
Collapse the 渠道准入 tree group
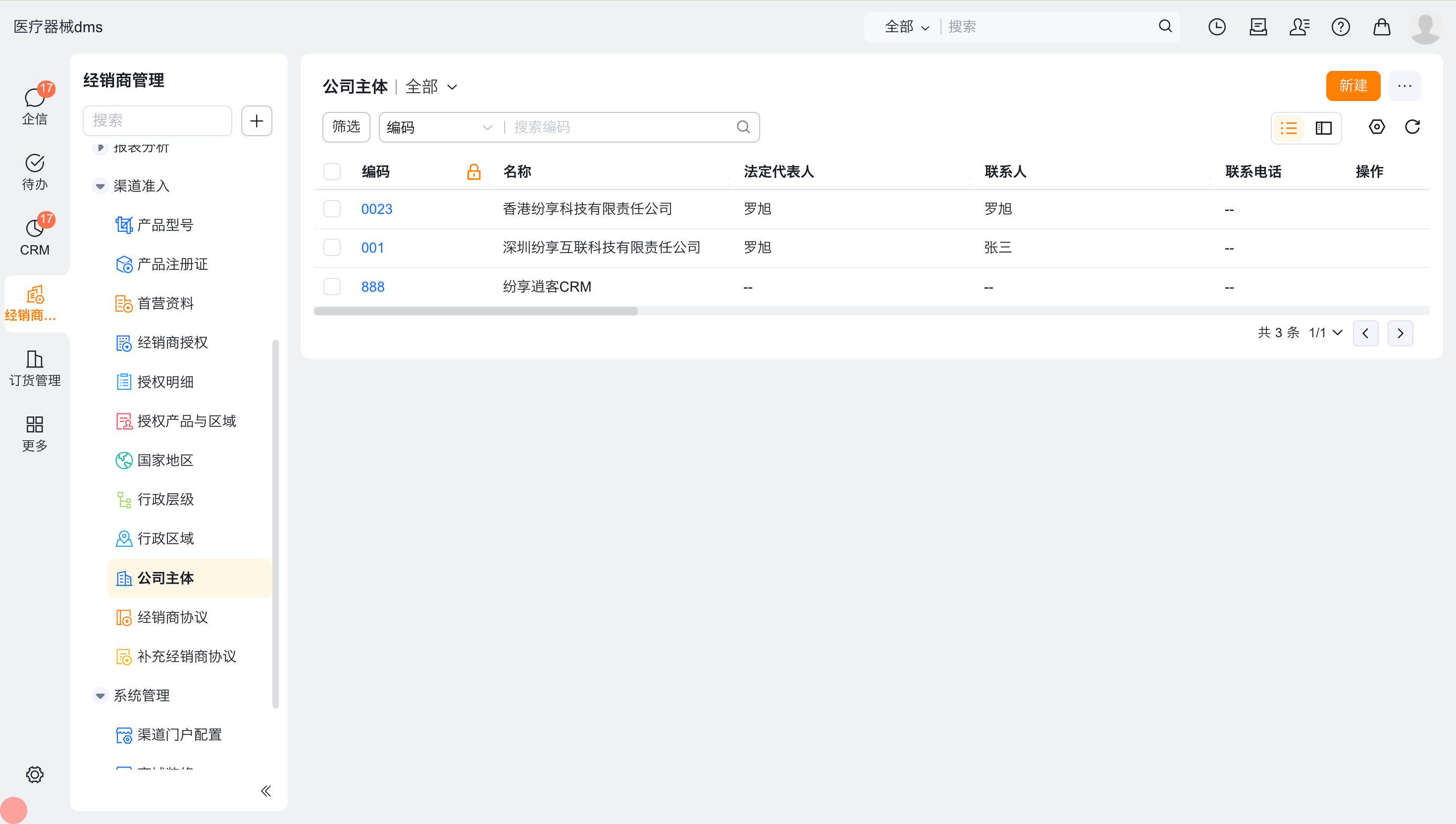pos(100,186)
